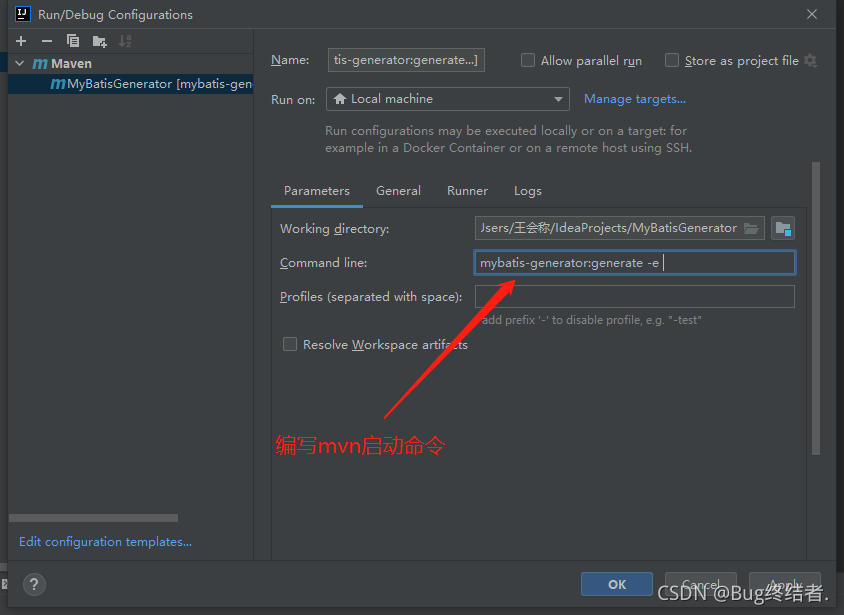Sort configurations alphabetically
This screenshot has height=615, width=844.
click(x=125, y=41)
